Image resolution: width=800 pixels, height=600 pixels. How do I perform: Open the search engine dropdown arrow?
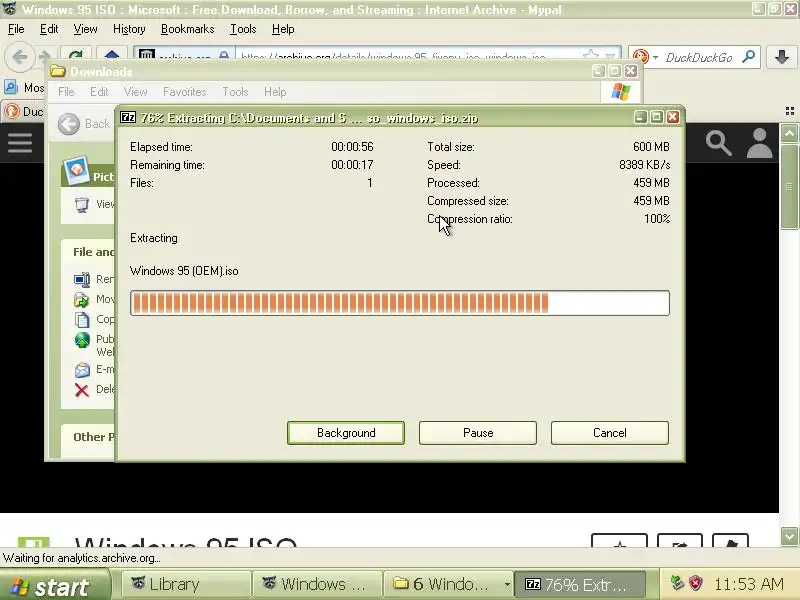655,57
